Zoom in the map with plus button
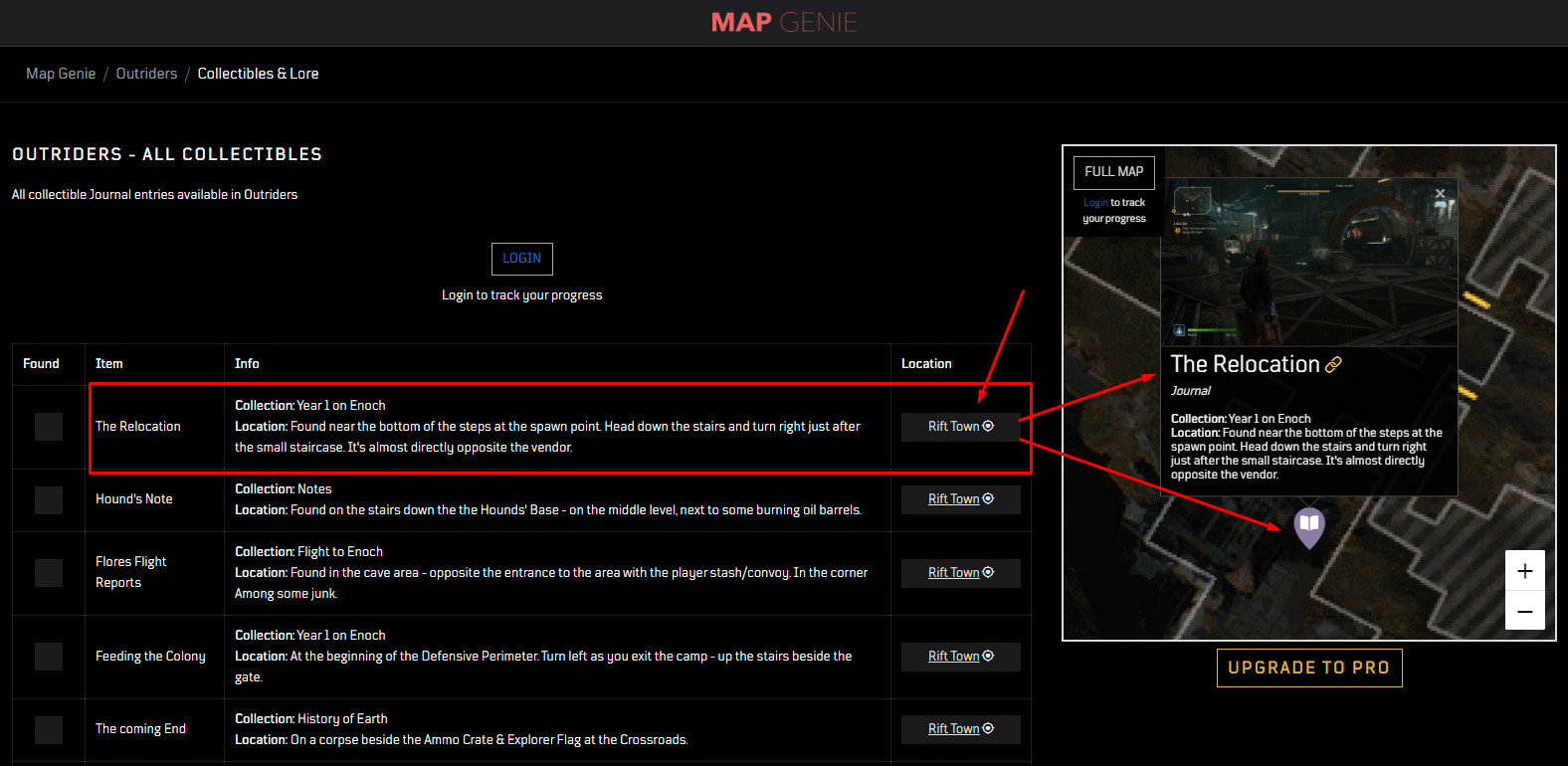The height and width of the screenshot is (766, 1568). pos(1525,571)
